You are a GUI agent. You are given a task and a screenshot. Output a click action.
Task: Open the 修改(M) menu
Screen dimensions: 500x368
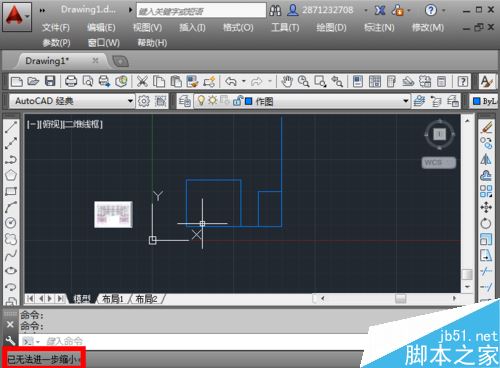(427, 28)
